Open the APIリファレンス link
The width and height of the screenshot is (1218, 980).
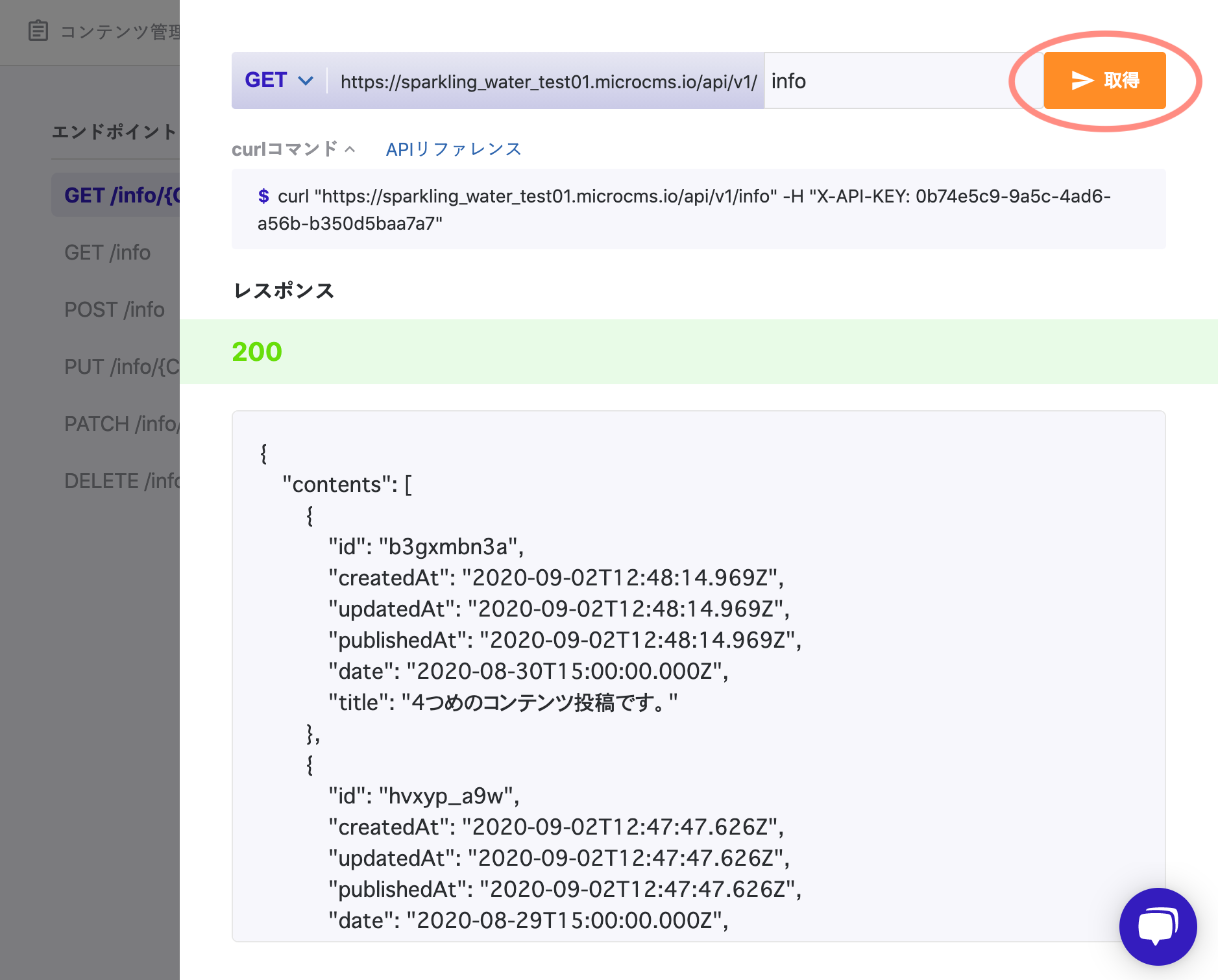click(x=453, y=148)
